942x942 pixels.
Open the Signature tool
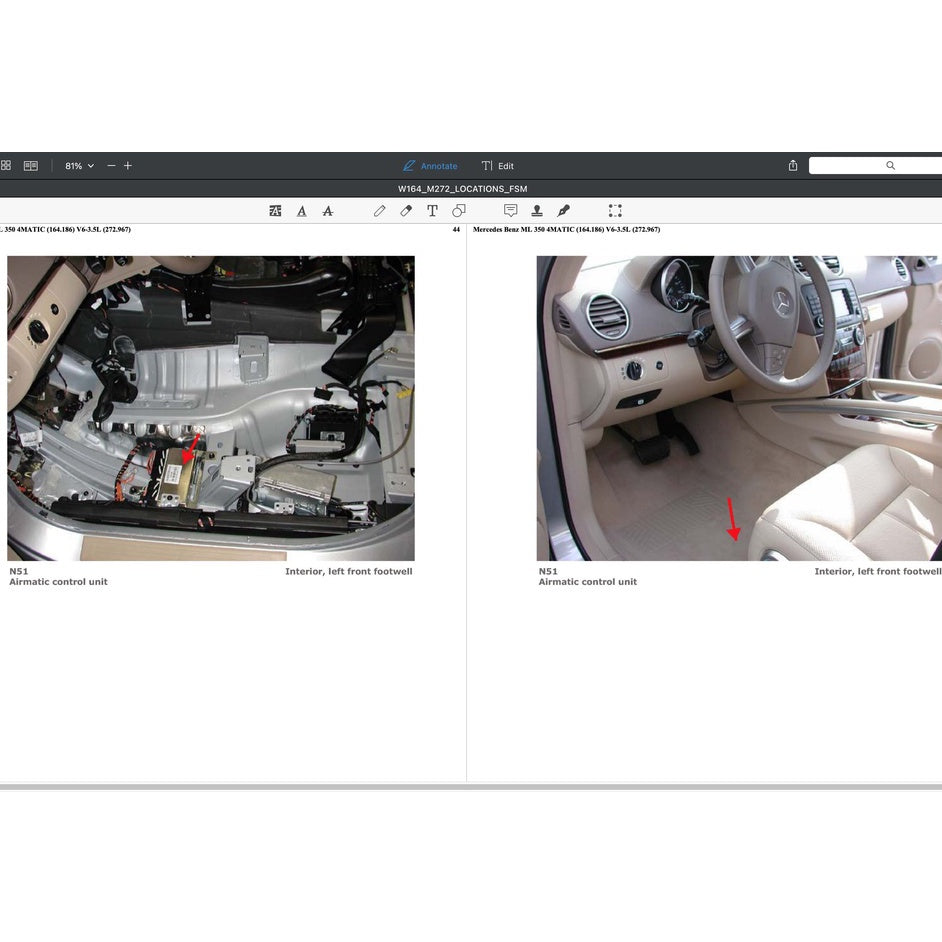pyautogui.click(x=563, y=210)
